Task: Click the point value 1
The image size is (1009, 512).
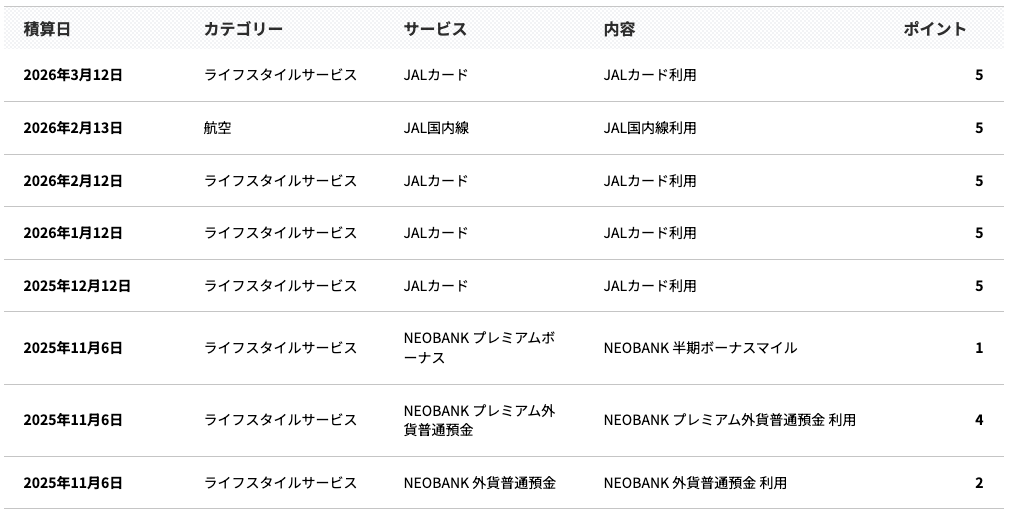Action: click(x=979, y=348)
